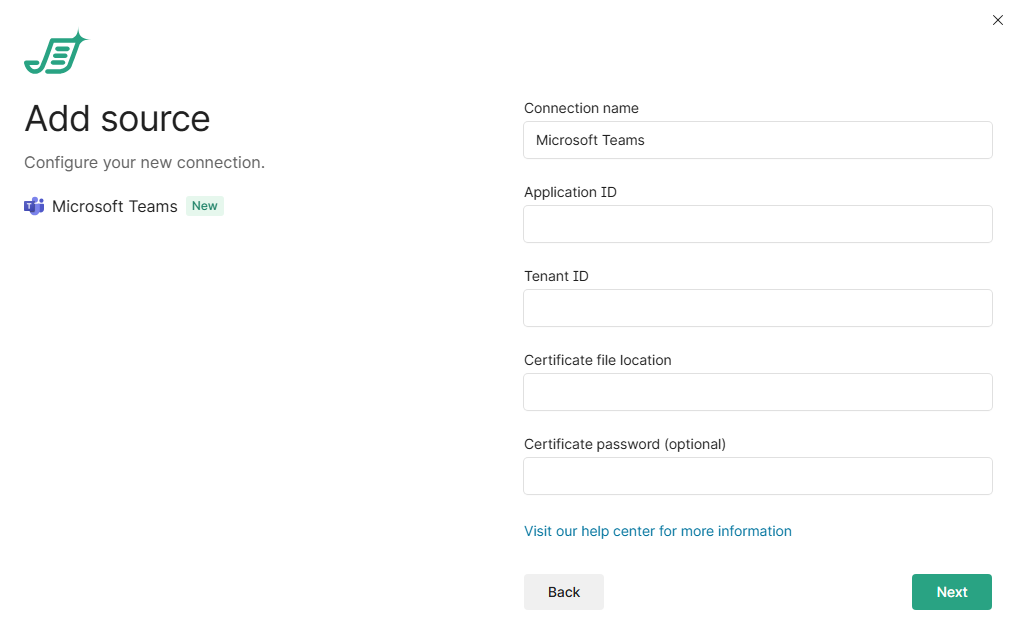The image size is (1021, 630).
Task: Click the Tenant ID label
Action: click(556, 276)
